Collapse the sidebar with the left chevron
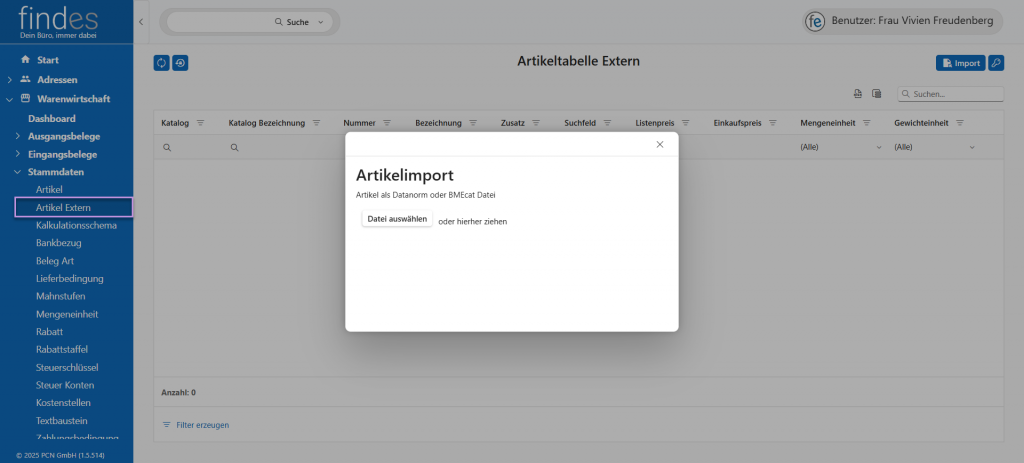Viewport: 1024px width, 463px height. click(141, 21)
